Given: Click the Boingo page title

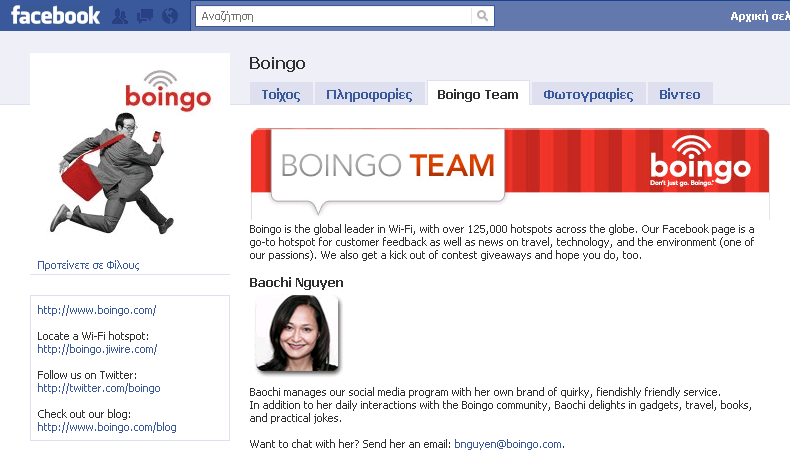Looking at the screenshot, I should point(277,63).
